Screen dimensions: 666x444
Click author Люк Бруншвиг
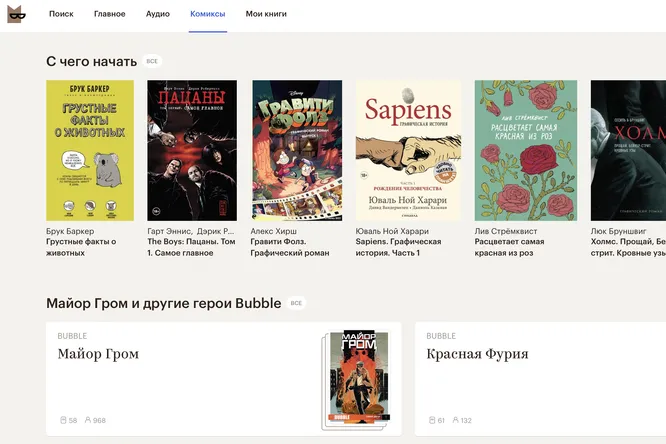tap(618, 231)
